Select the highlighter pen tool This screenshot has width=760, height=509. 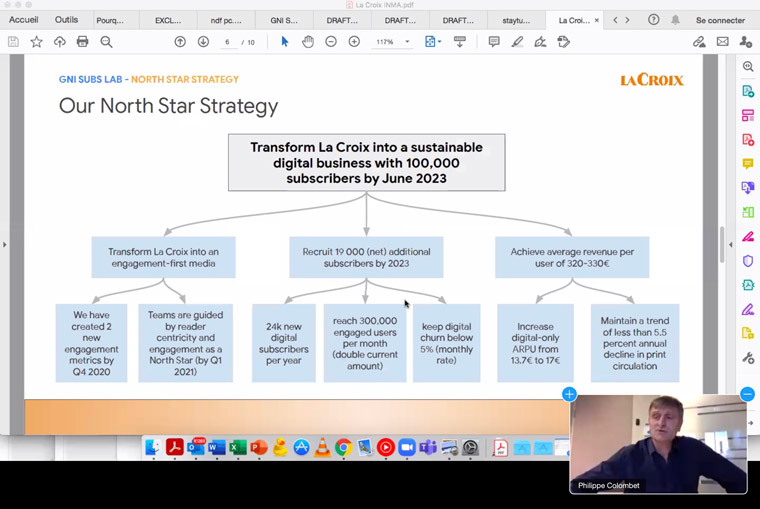517,42
